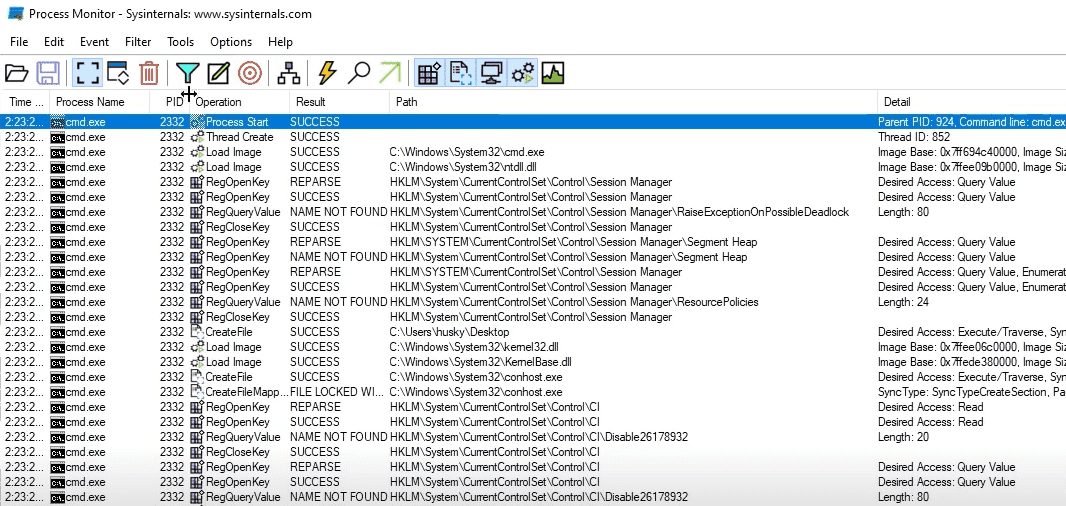Screen dimensions: 1066x506
Task: Click detail Thread ID: 852
Action: click(x=914, y=137)
